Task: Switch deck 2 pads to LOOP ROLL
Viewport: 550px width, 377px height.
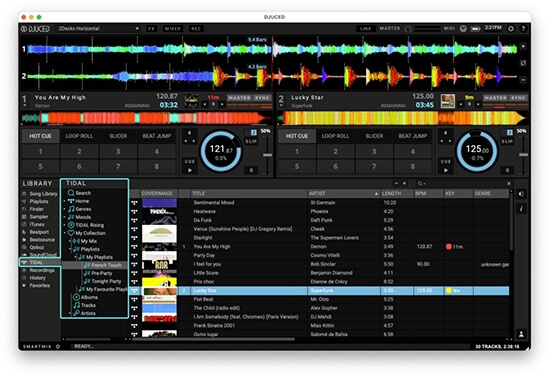Action: (x=335, y=136)
